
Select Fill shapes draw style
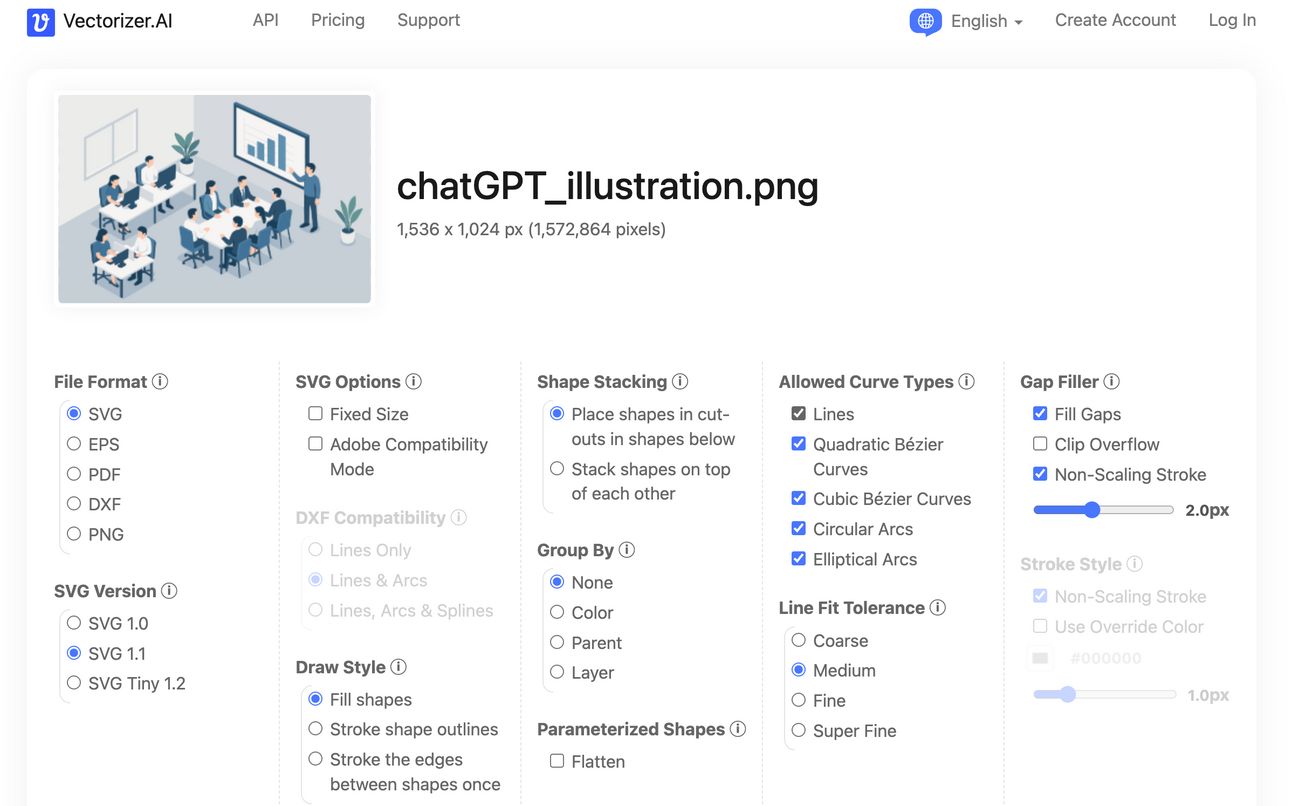pos(315,698)
